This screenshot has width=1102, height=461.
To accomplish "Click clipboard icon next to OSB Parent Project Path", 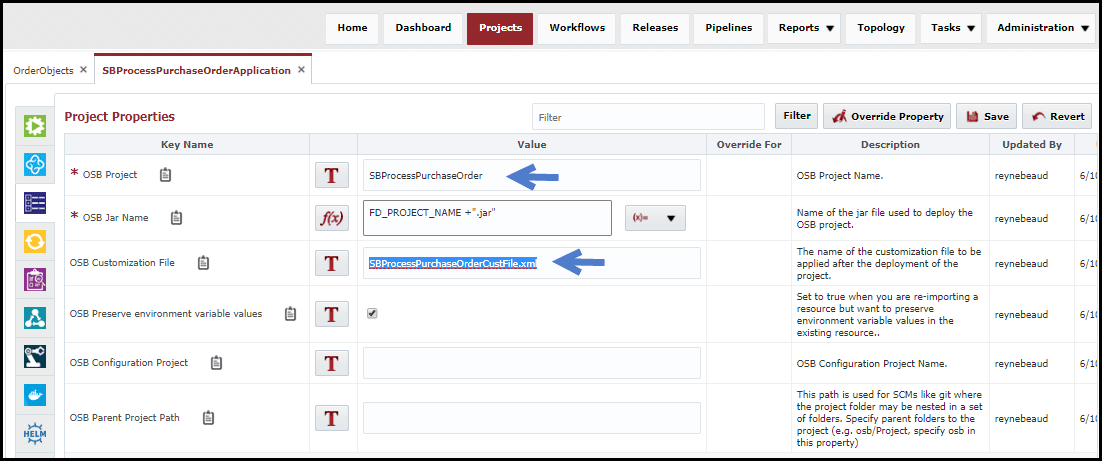I will (208, 418).
